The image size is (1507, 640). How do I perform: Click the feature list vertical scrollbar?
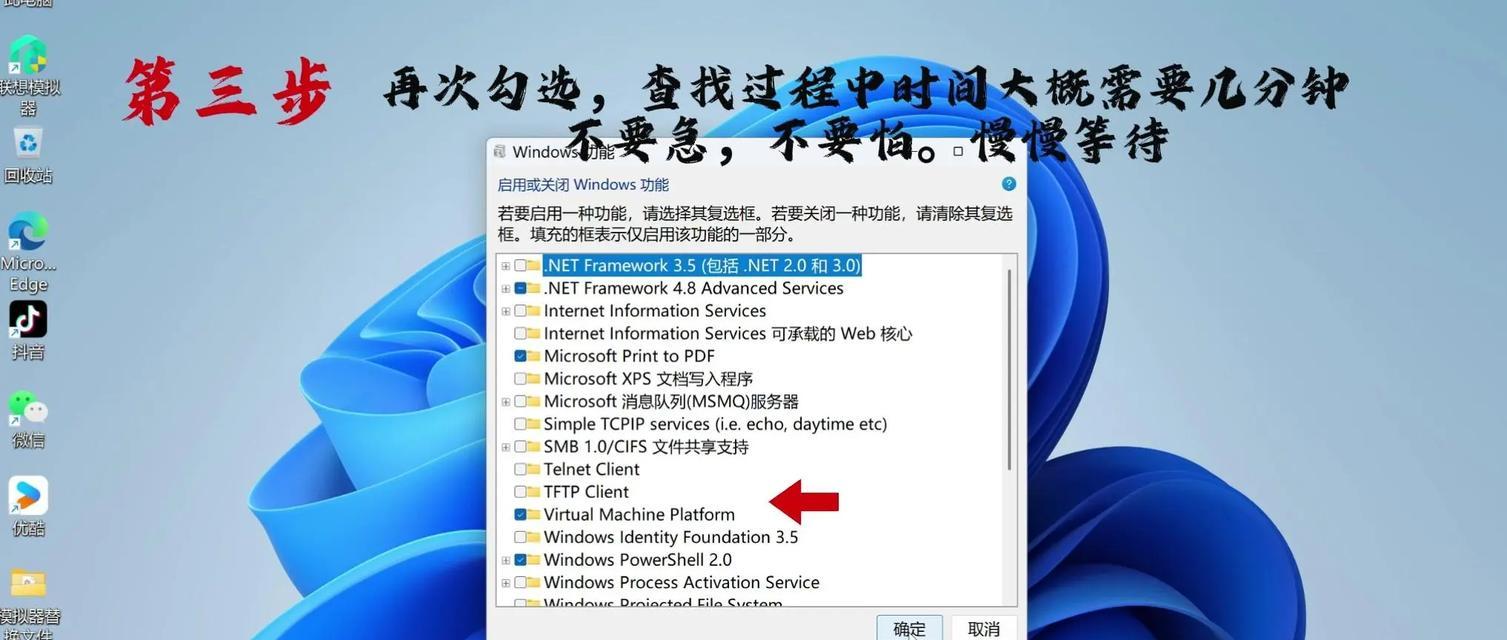pyautogui.click(x=1010, y=430)
